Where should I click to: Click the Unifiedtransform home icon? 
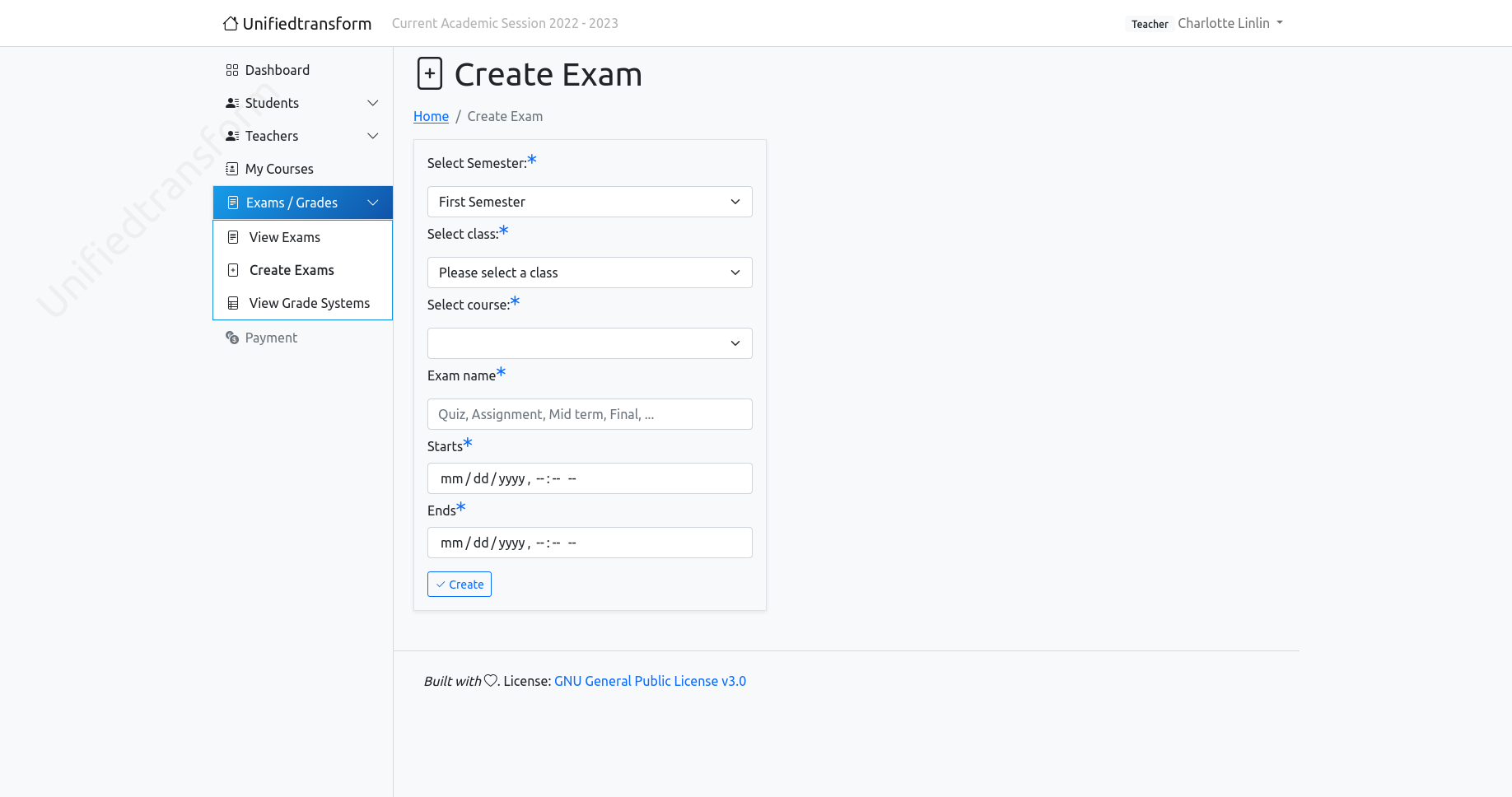coord(231,23)
